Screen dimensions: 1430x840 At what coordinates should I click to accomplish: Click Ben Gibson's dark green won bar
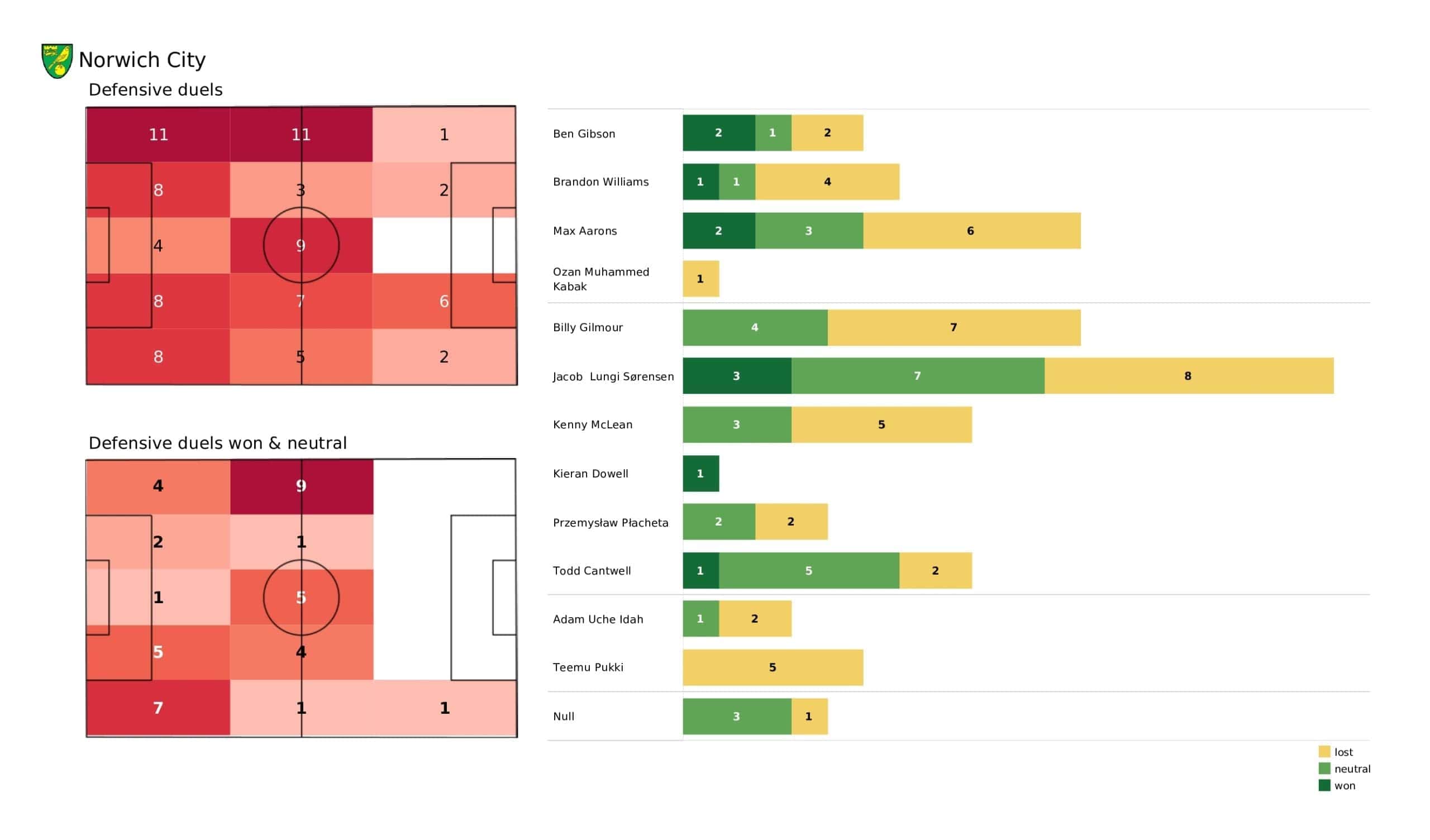click(719, 133)
